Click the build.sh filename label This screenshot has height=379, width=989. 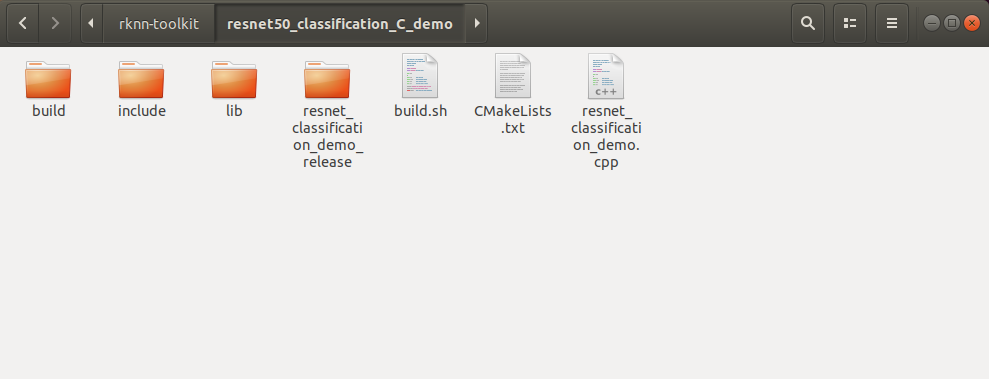pos(421,111)
